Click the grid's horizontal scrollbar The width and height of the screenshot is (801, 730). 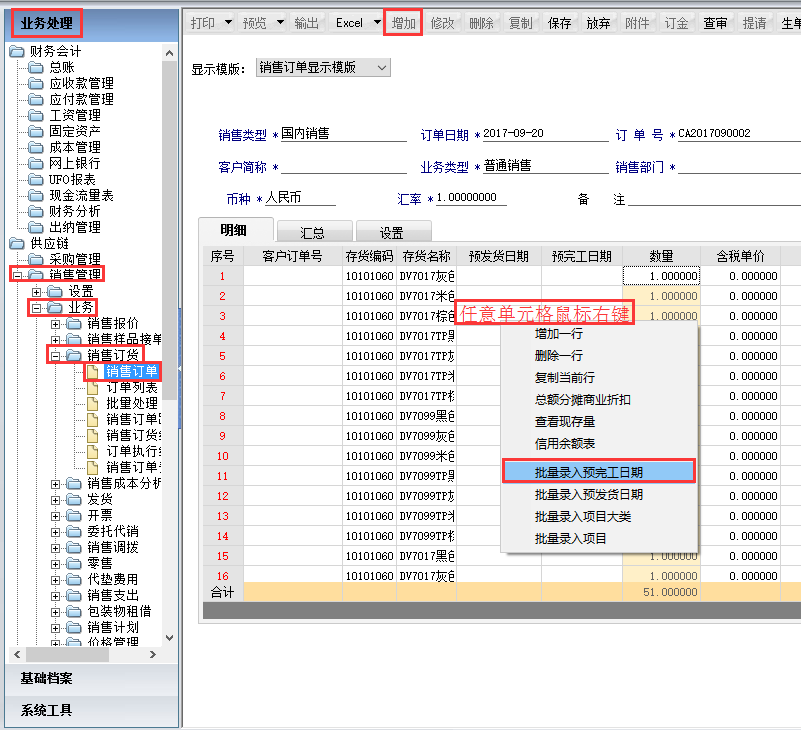pos(500,611)
